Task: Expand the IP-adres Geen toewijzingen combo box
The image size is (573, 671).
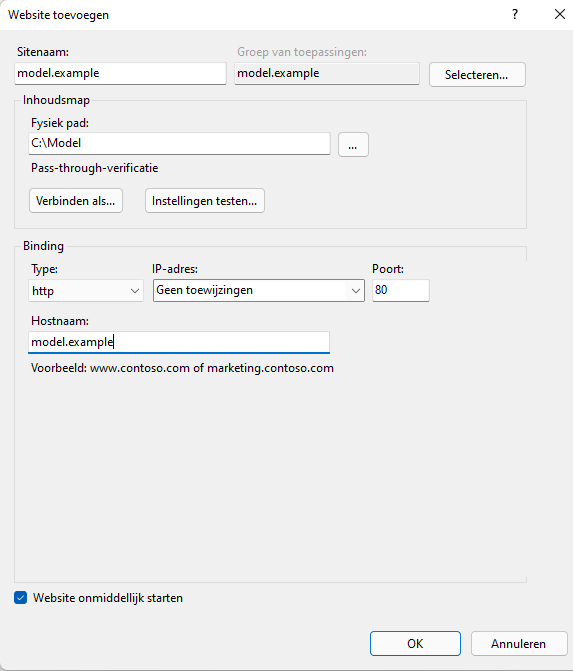Action: (x=259, y=291)
